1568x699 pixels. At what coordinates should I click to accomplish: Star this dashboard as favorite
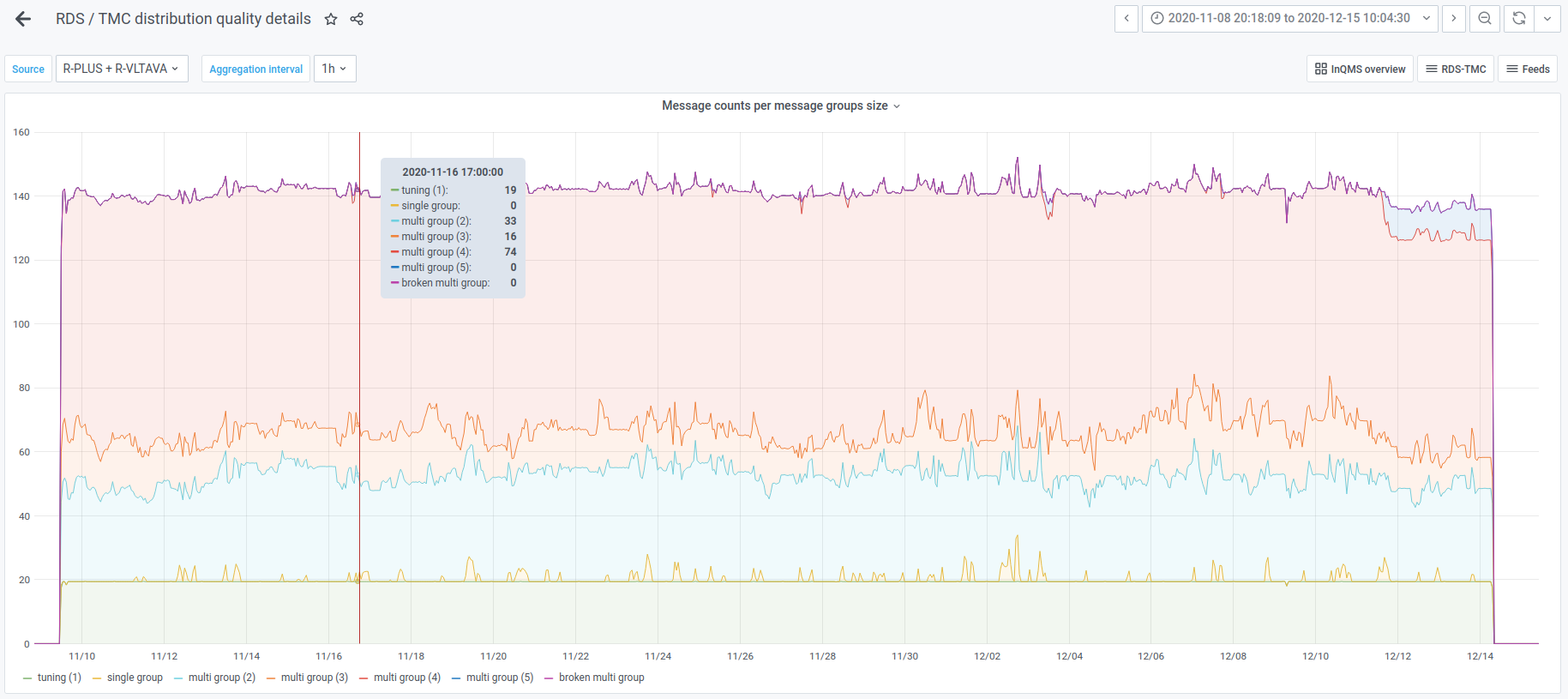point(331,19)
